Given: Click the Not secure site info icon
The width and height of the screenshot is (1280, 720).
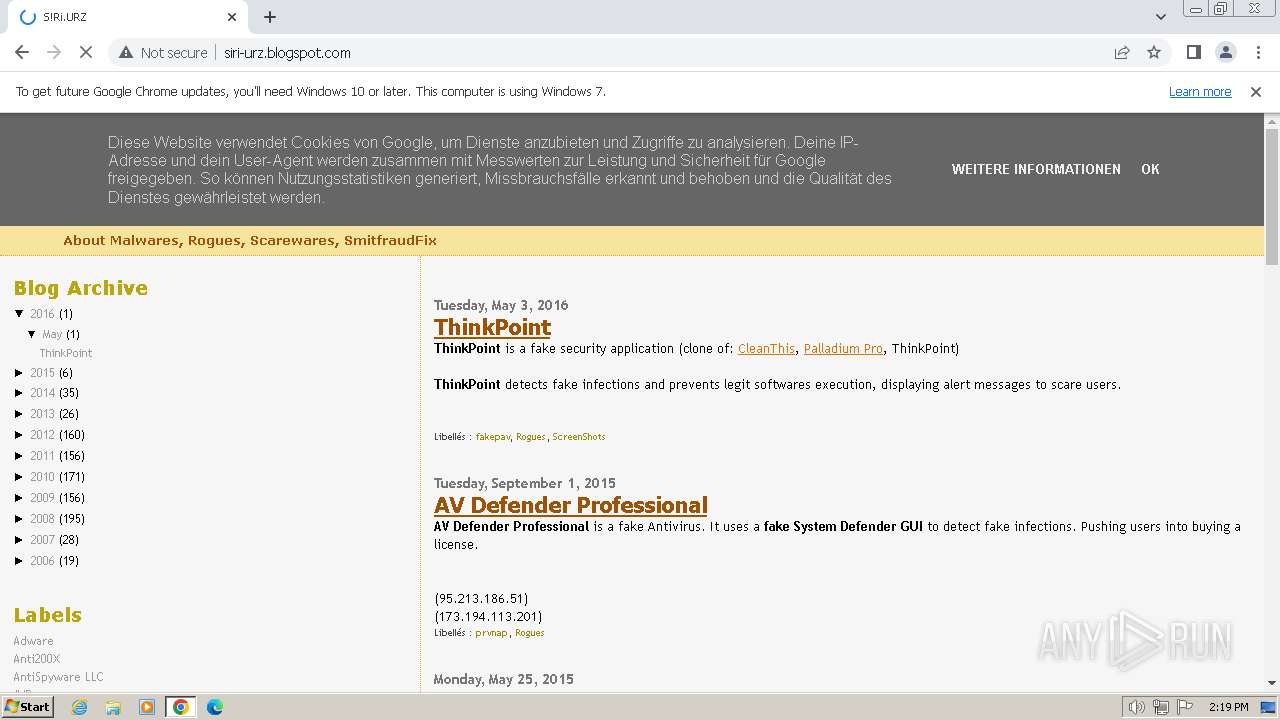Looking at the screenshot, I should tap(163, 52).
